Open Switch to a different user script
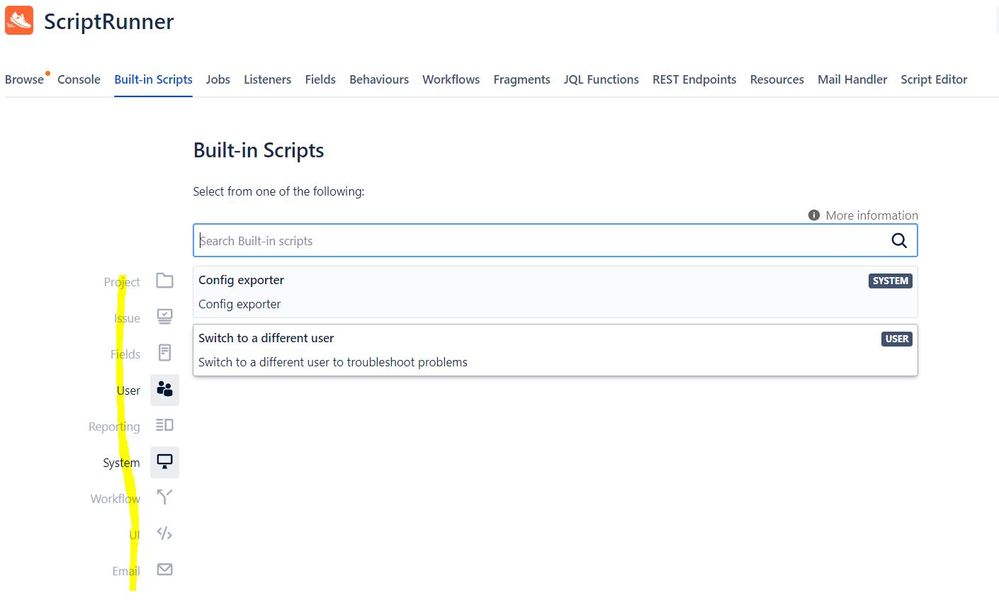The image size is (999, 608). pyautogui.click(x=555, y=350)
